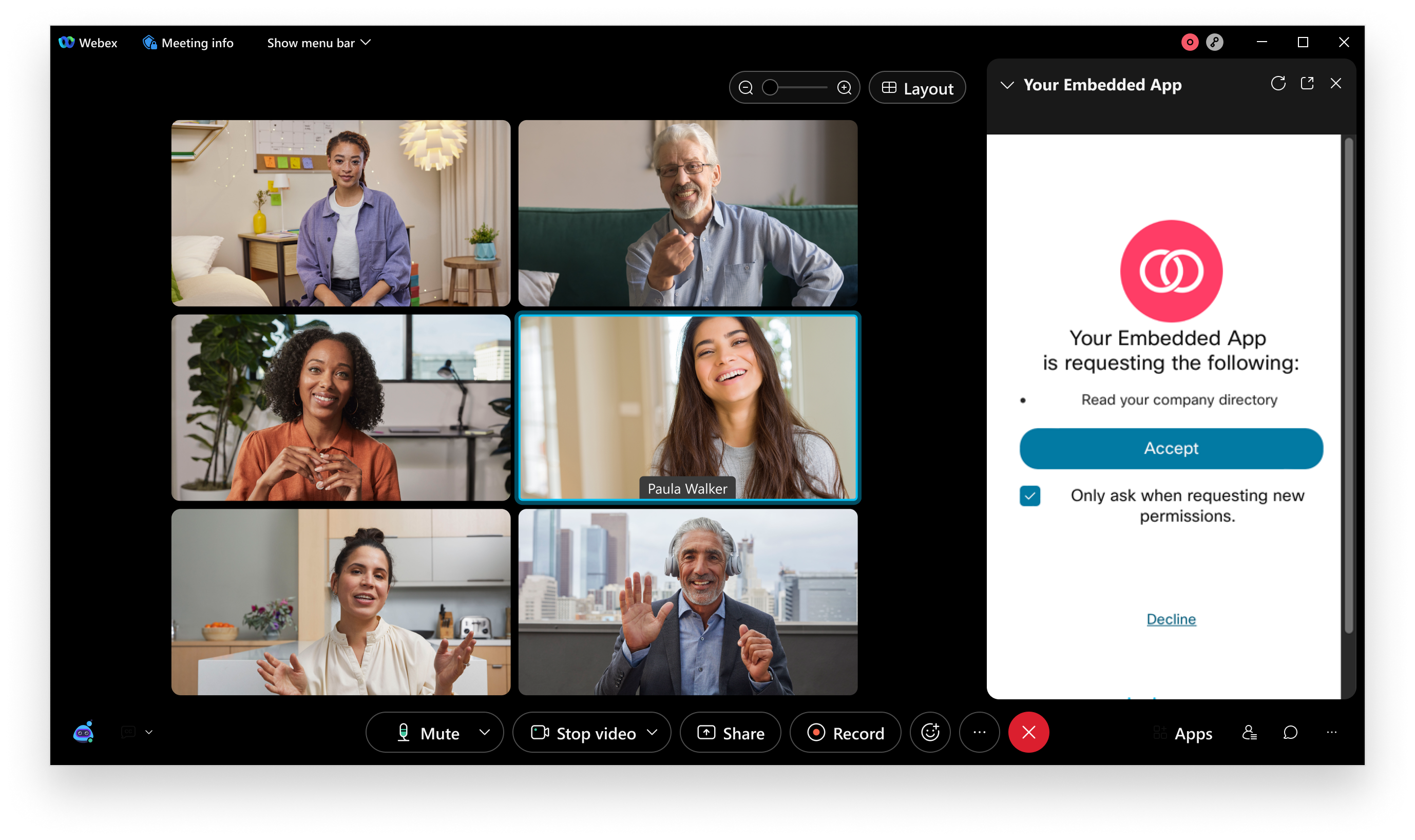Reload the embedded app
The width and height of the screenshot is (1415, 840).
(1278, 84)
